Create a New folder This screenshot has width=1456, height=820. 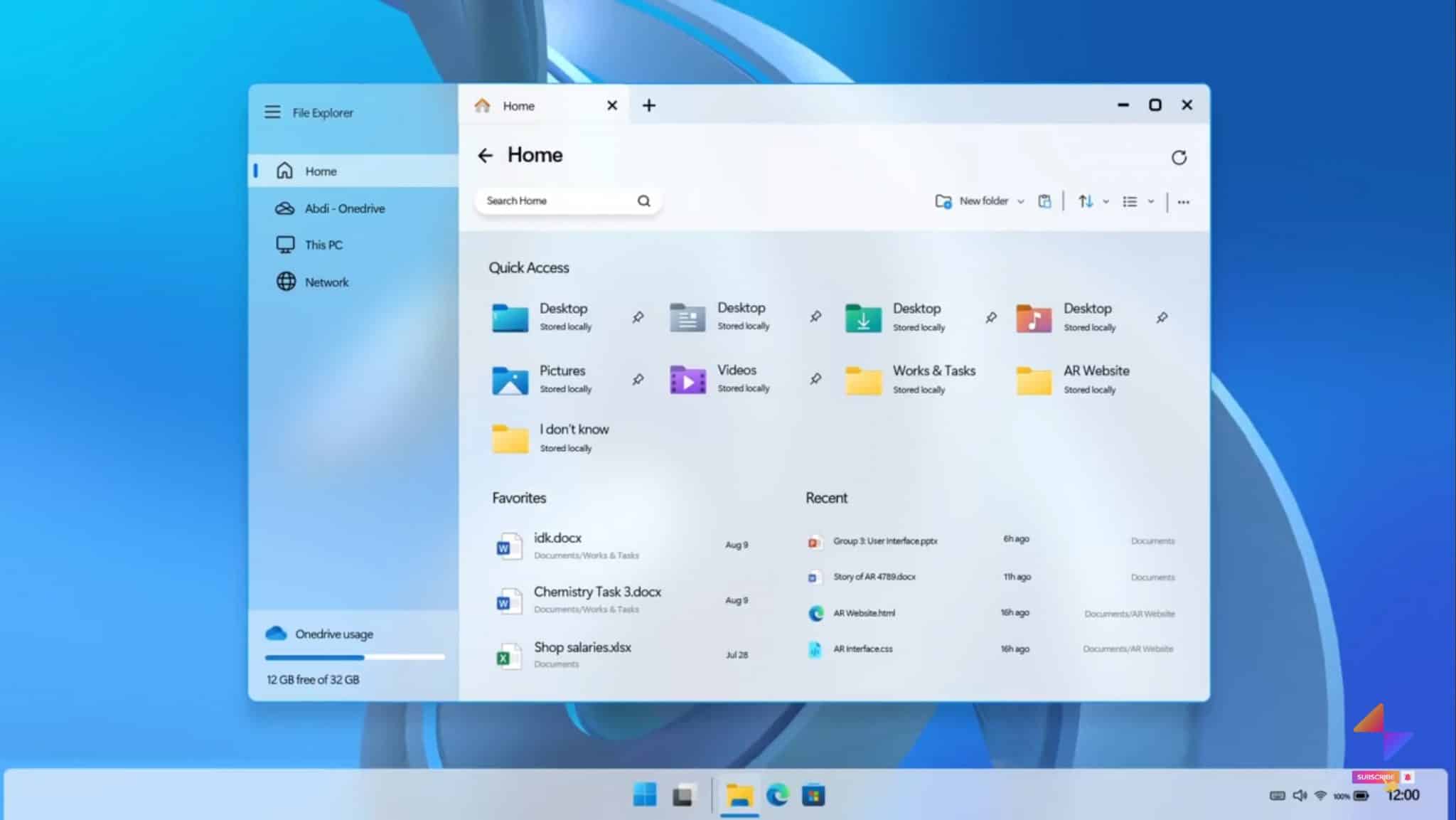[x=974, y=201]
